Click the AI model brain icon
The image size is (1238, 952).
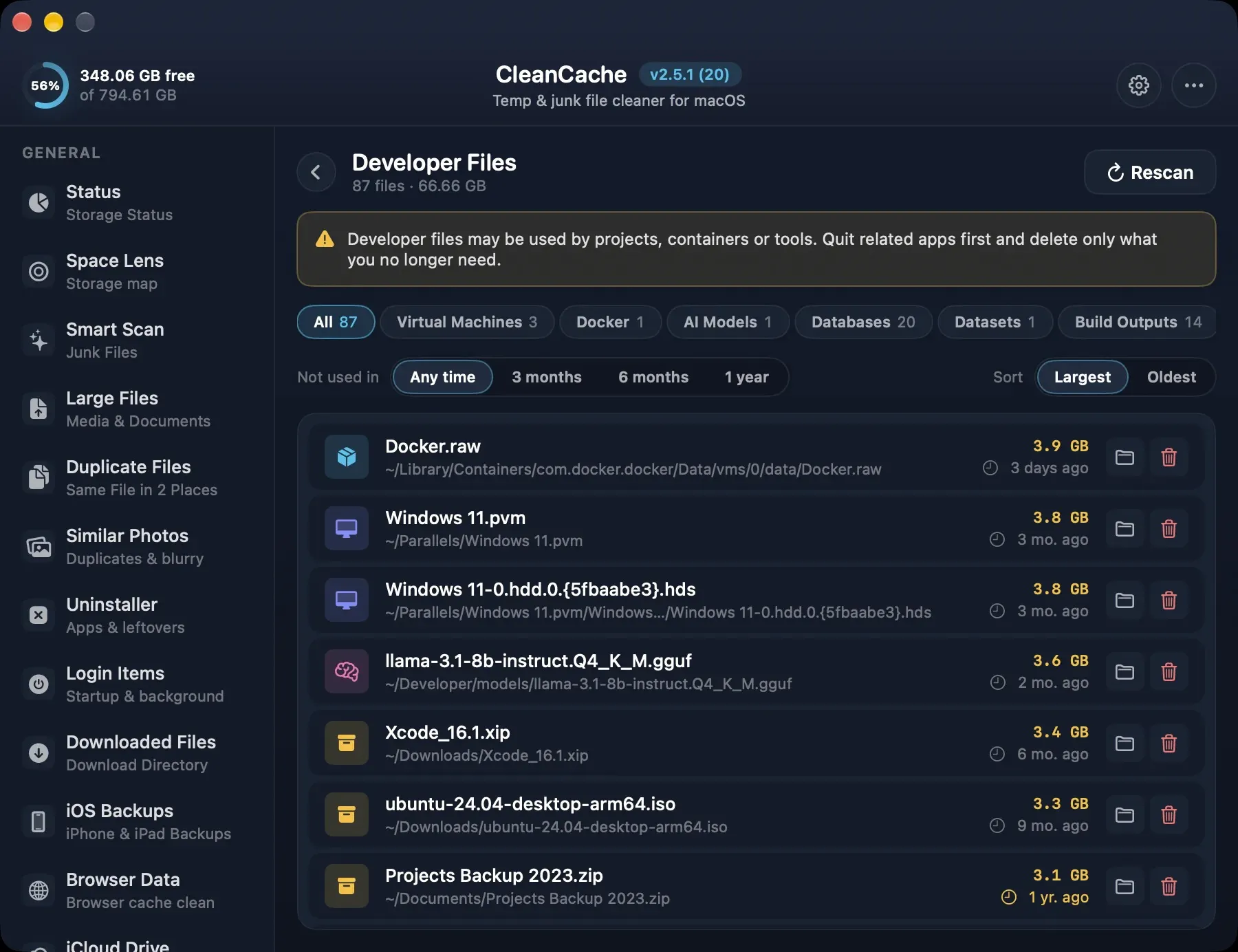coord(347,672)
